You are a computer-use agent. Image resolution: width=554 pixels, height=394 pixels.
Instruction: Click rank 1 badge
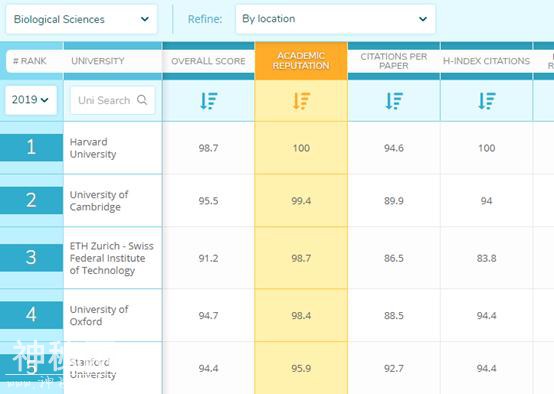(31, 147)
